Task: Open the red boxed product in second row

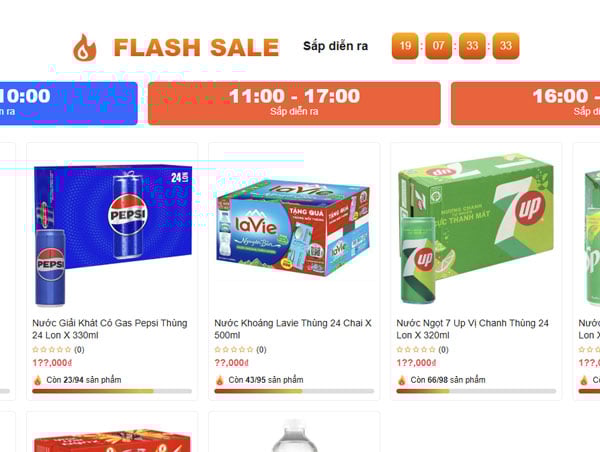Action: tap(112, 440)
